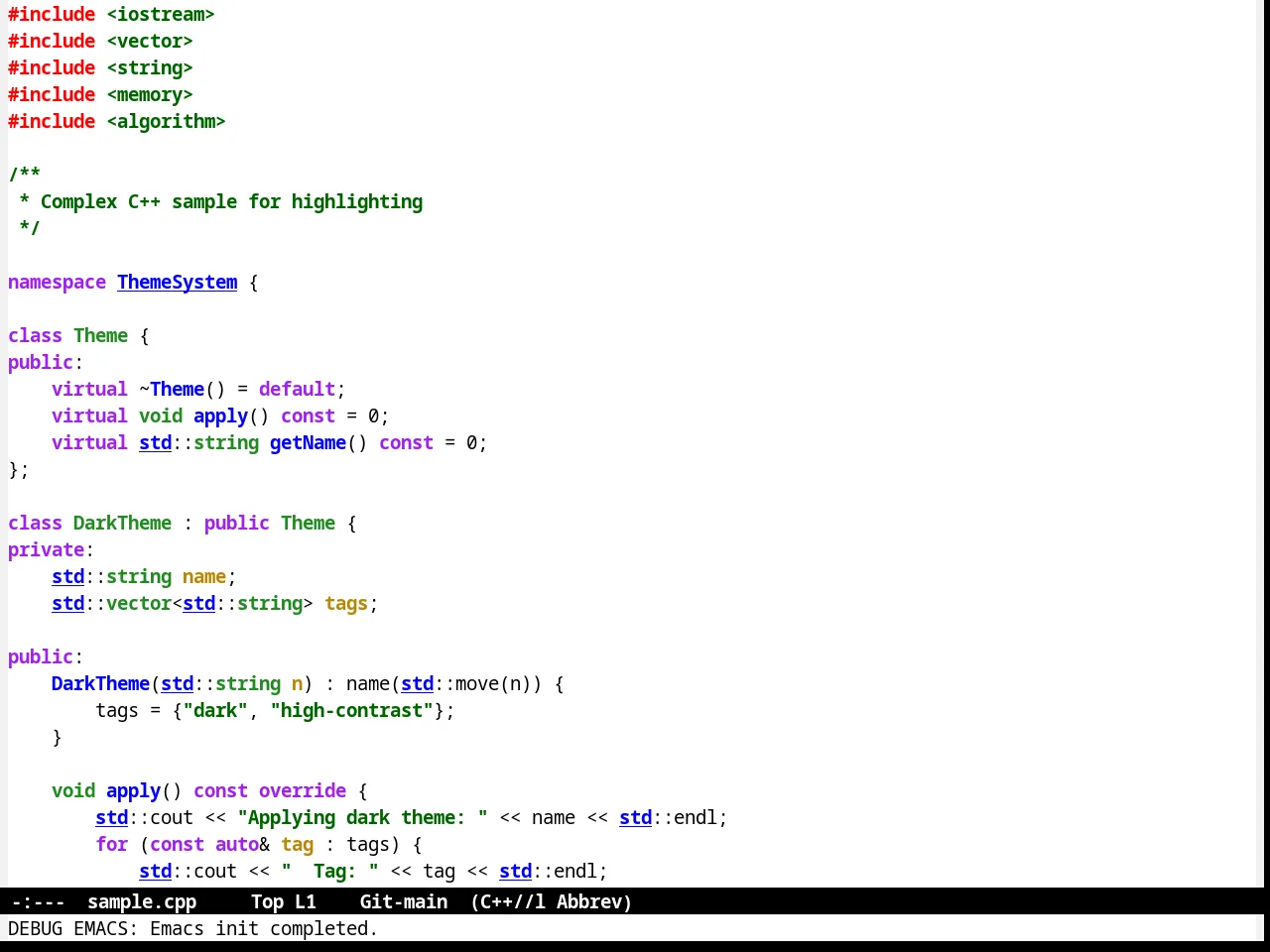This screenshot has width=1270, height=952.
Task: Click the Git-main version control indicator
Action: [x=403, y=901]
